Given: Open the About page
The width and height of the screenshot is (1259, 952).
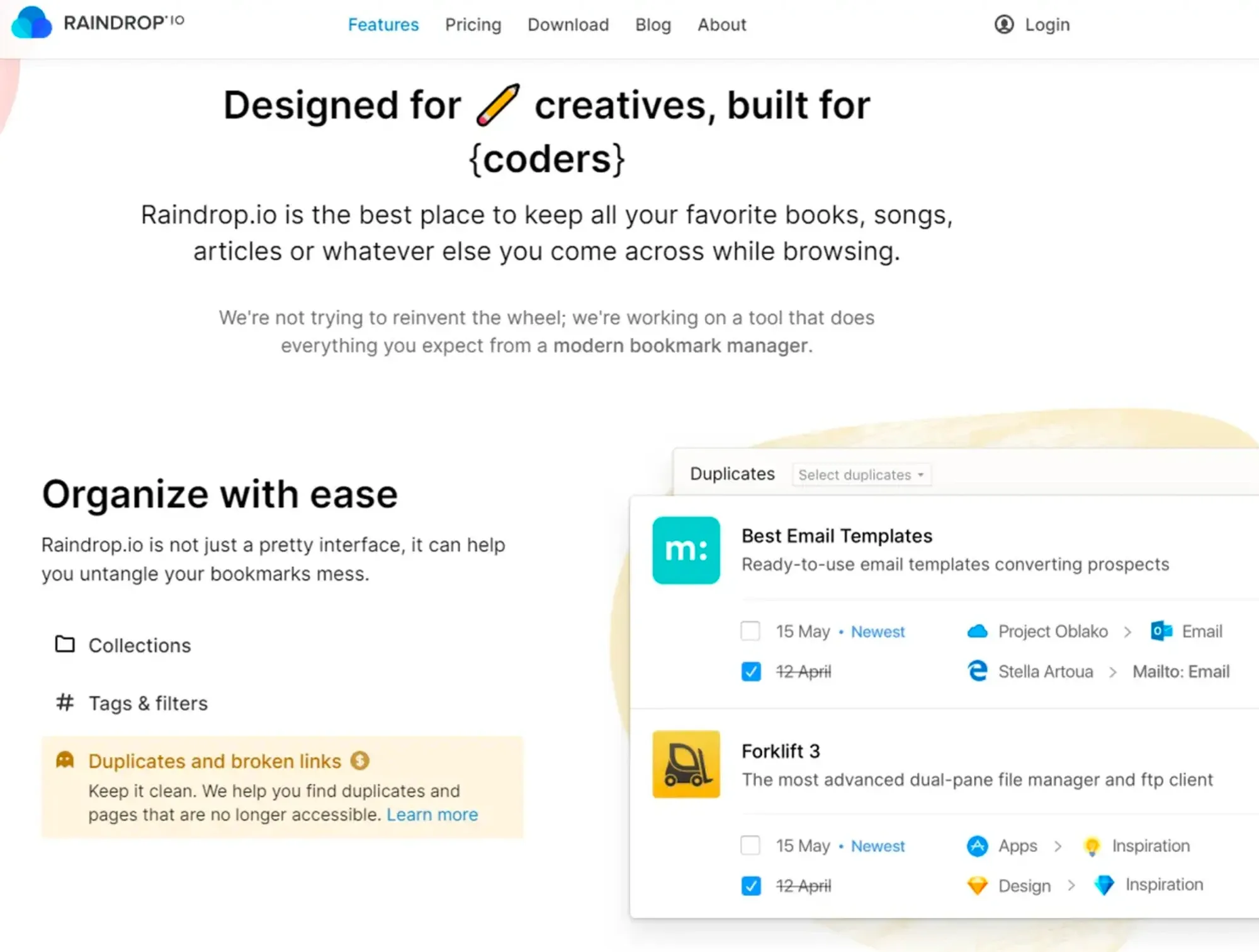Looking at the screenshot, I should point(722,25).
